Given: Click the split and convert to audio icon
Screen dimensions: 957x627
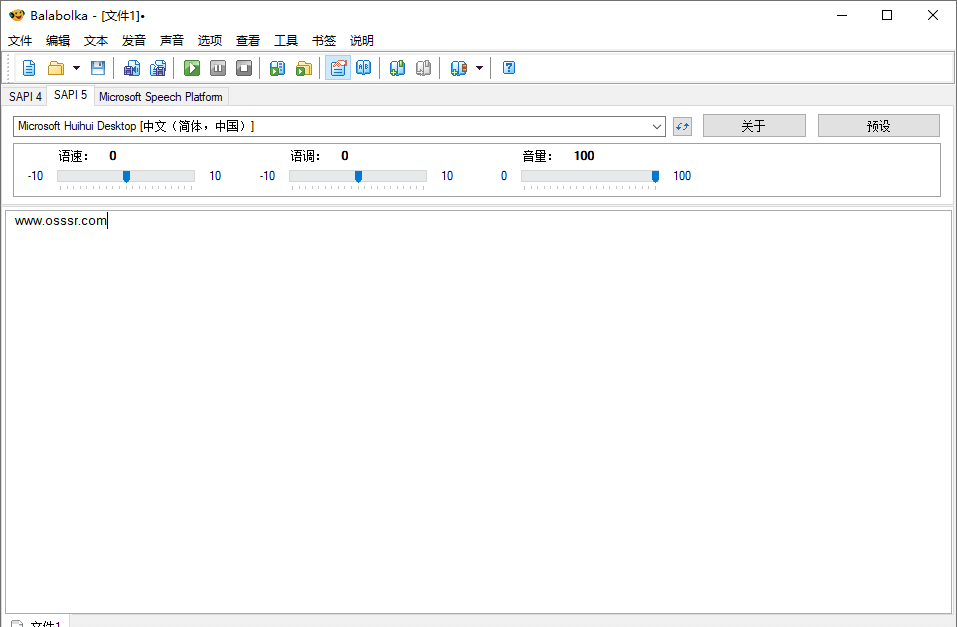Looking at the screenshot, I should pyautogui.click(x=158, y=68).
